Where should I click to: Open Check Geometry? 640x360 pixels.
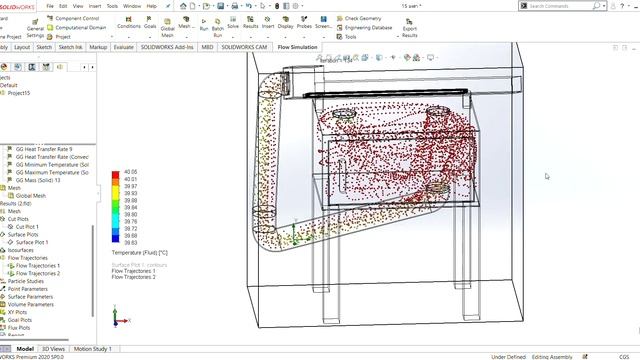click(359, 18)
